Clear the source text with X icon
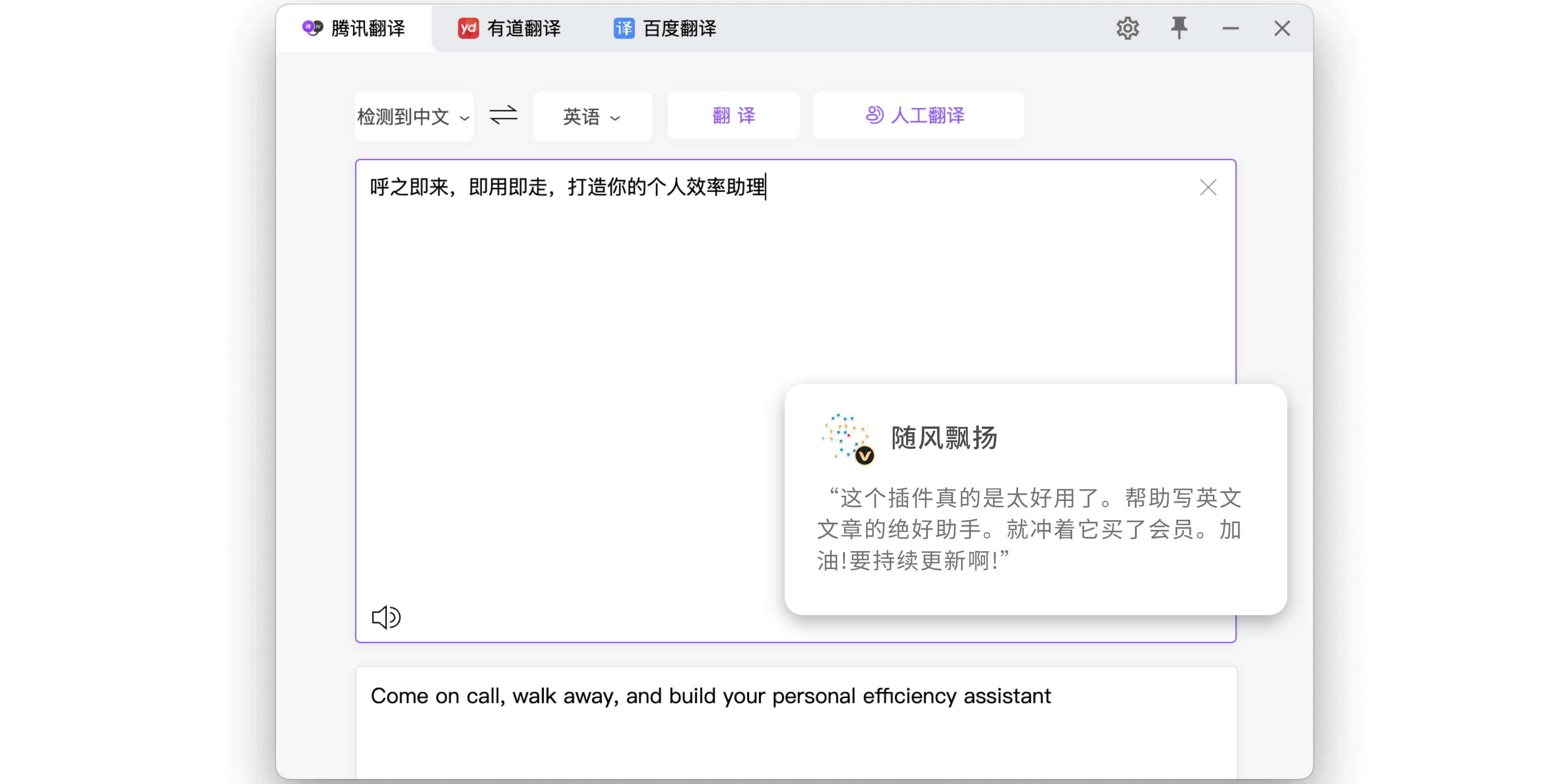 point(1208,188)
